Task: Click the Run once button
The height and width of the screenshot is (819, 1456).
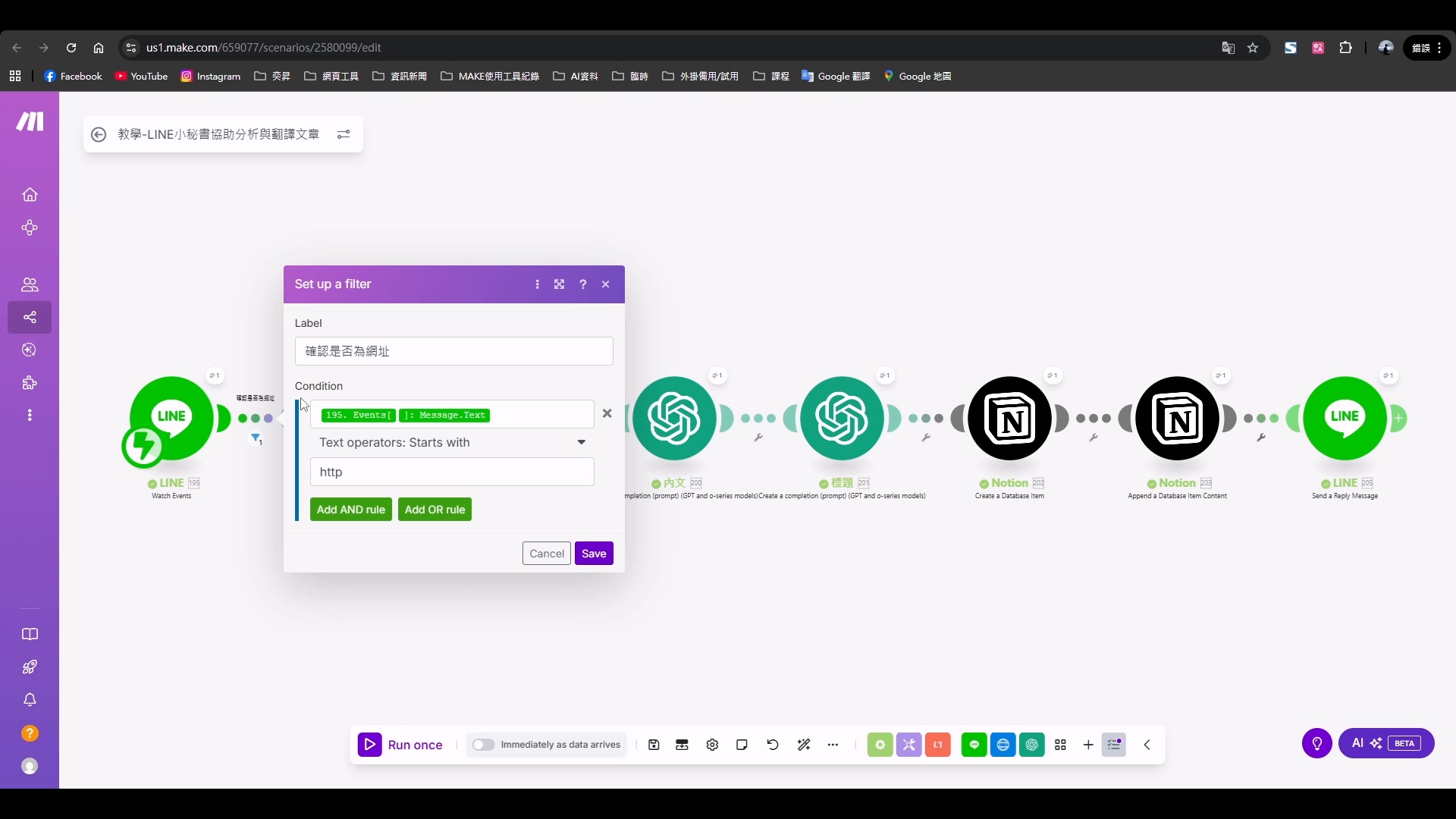Action: 400,745
